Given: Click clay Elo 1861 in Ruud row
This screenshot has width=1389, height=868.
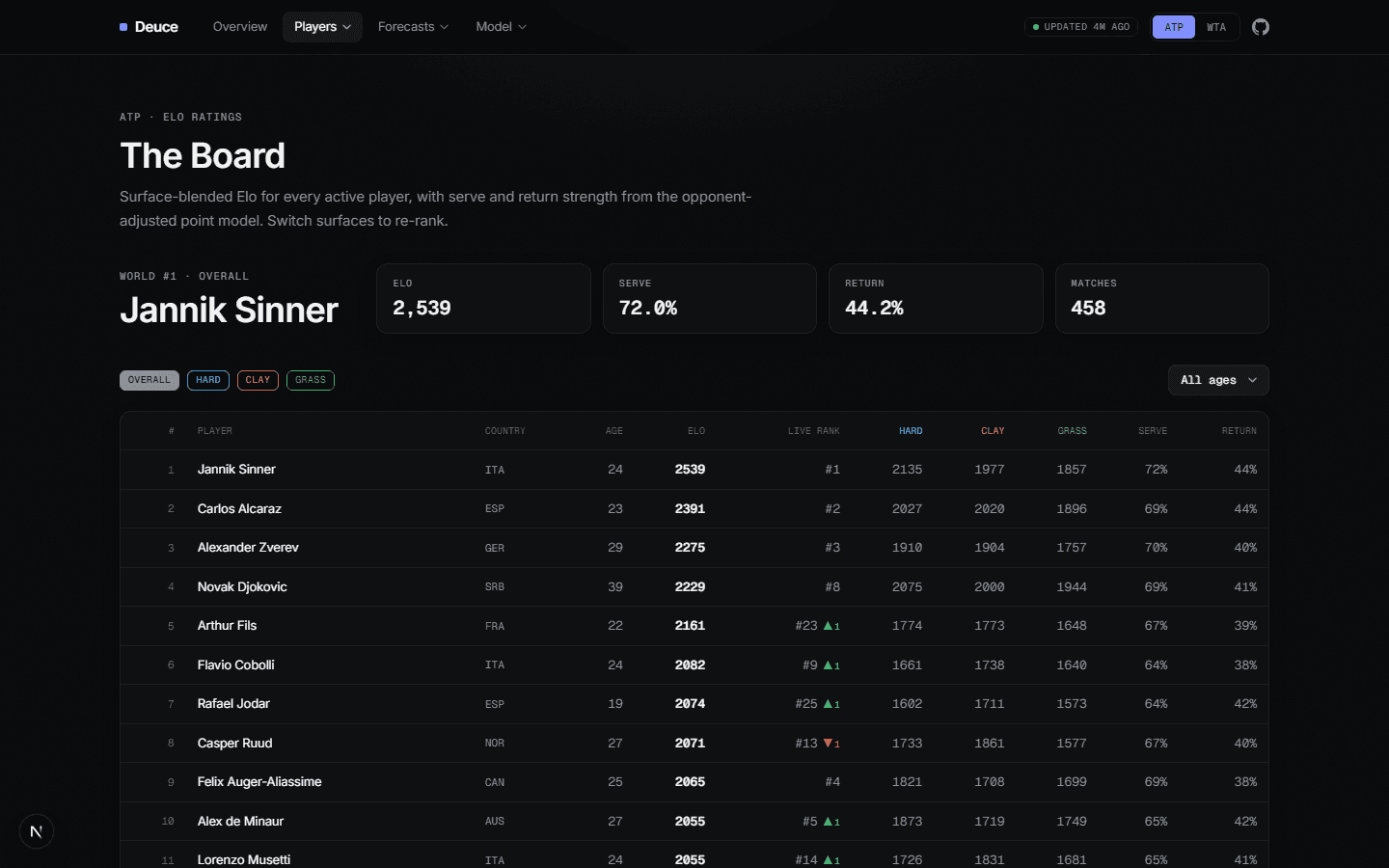Looking at the screenshot, I should (x=990, y=743).
